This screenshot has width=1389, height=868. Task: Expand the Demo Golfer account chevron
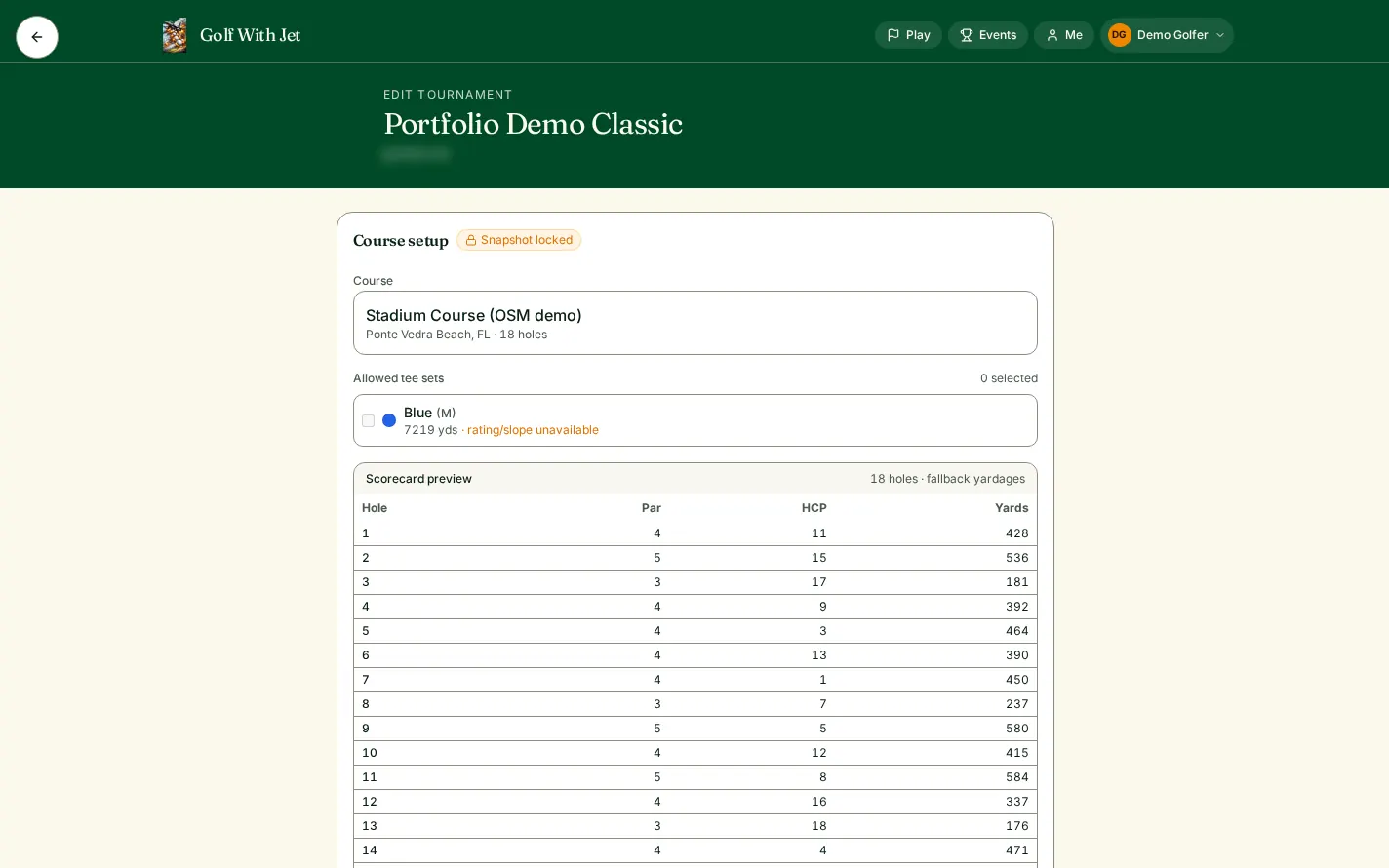[x=1220, y=35]
